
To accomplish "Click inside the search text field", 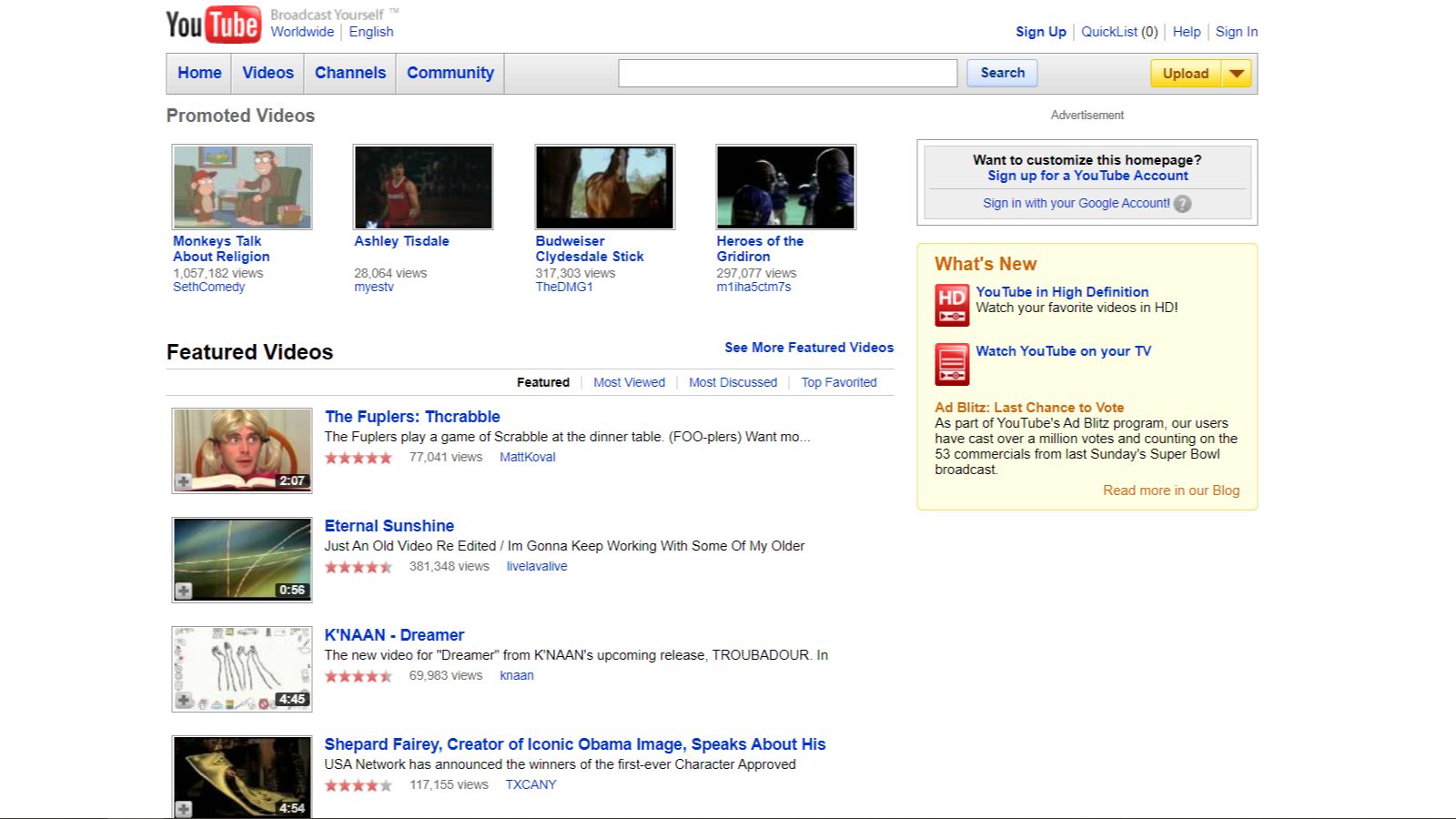I will pyautogui.click(x=787, y=73).
